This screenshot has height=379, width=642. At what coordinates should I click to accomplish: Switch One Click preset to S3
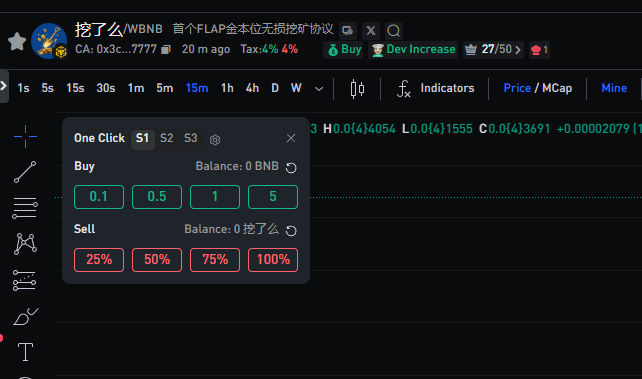[x=191, y=138]
